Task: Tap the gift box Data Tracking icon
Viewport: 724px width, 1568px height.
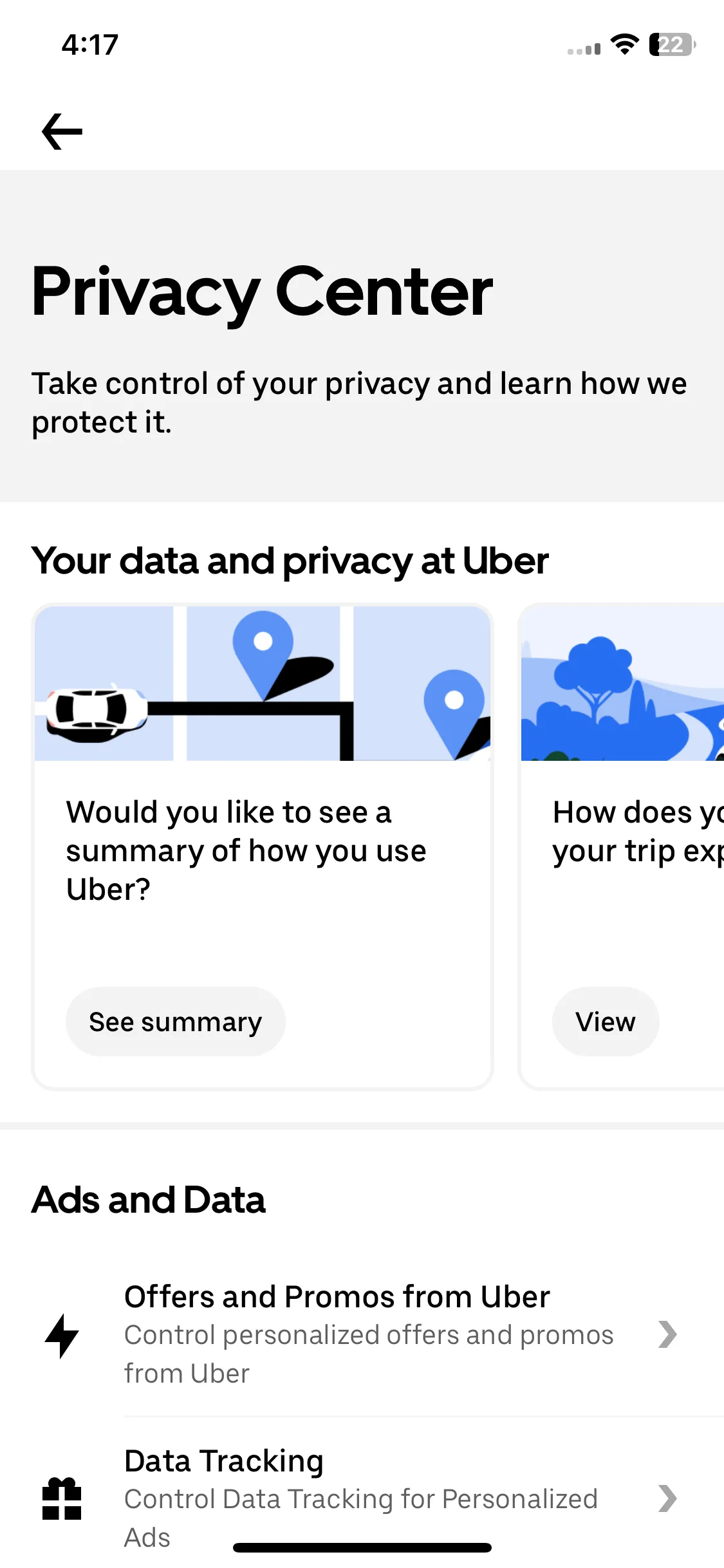Action: tap(62, 1498)
